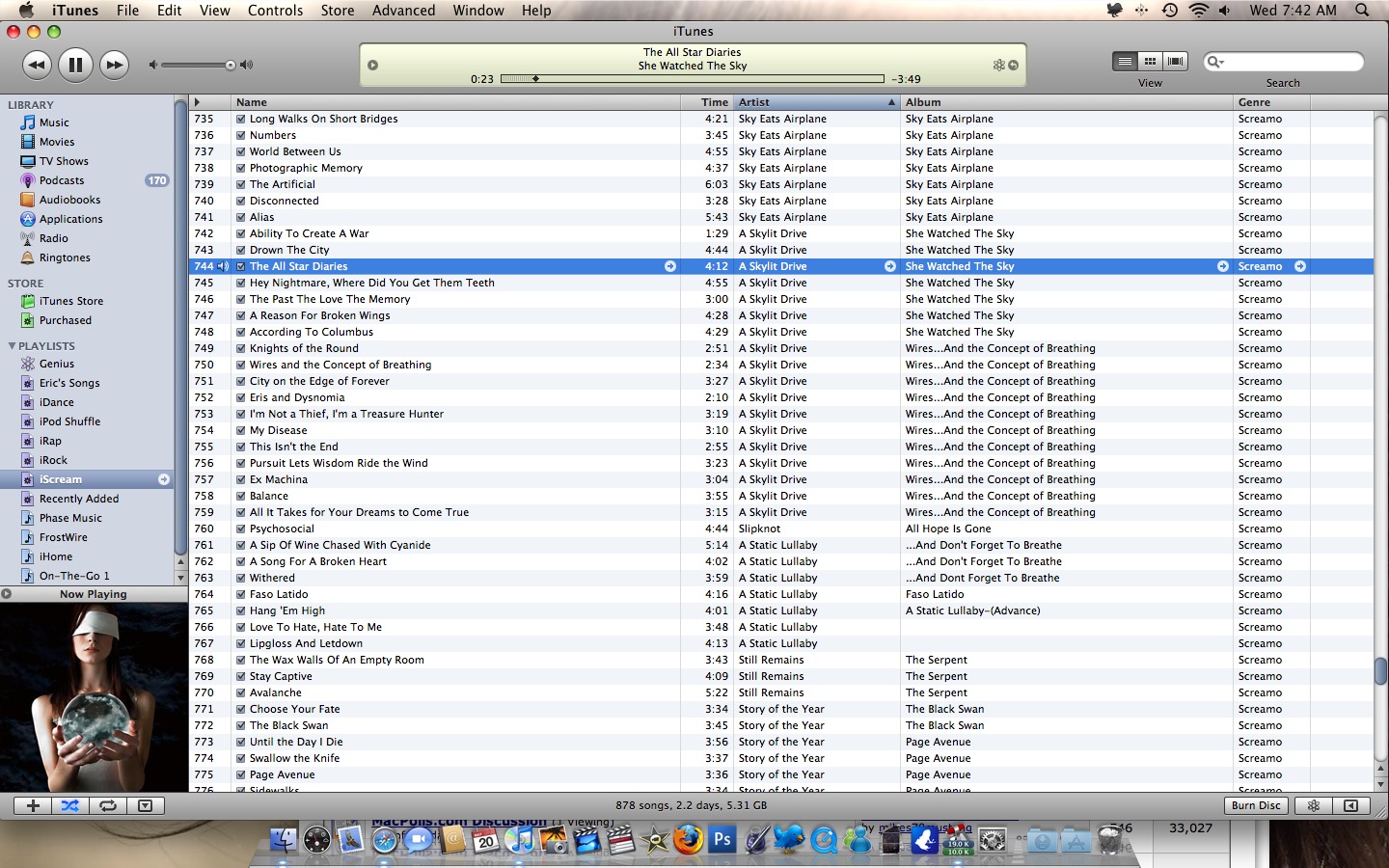Viewport: 1389px width, 868px height.
Task: Open the Store menu
Action: coord(338,10)
